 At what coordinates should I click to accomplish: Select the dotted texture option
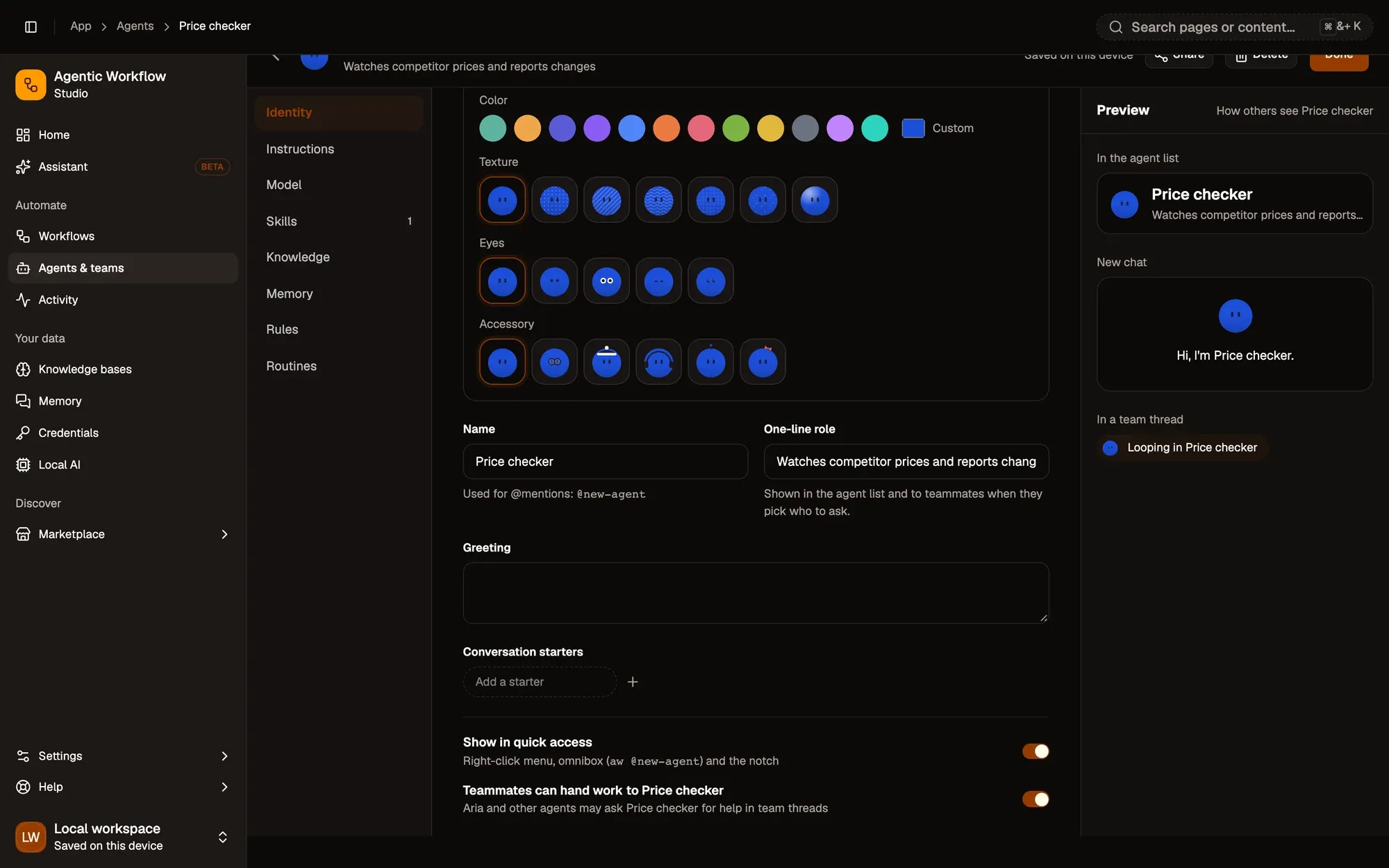[554, 201]
